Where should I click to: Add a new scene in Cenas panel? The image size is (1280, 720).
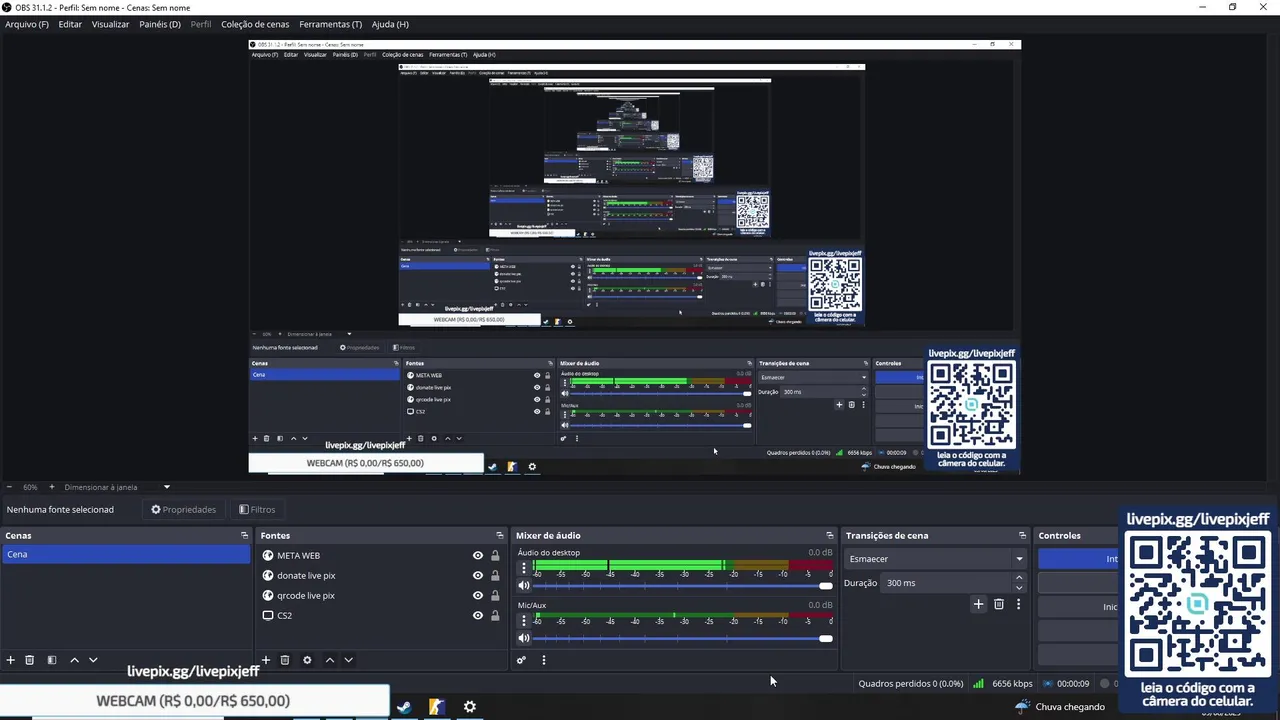click(11, 660)
